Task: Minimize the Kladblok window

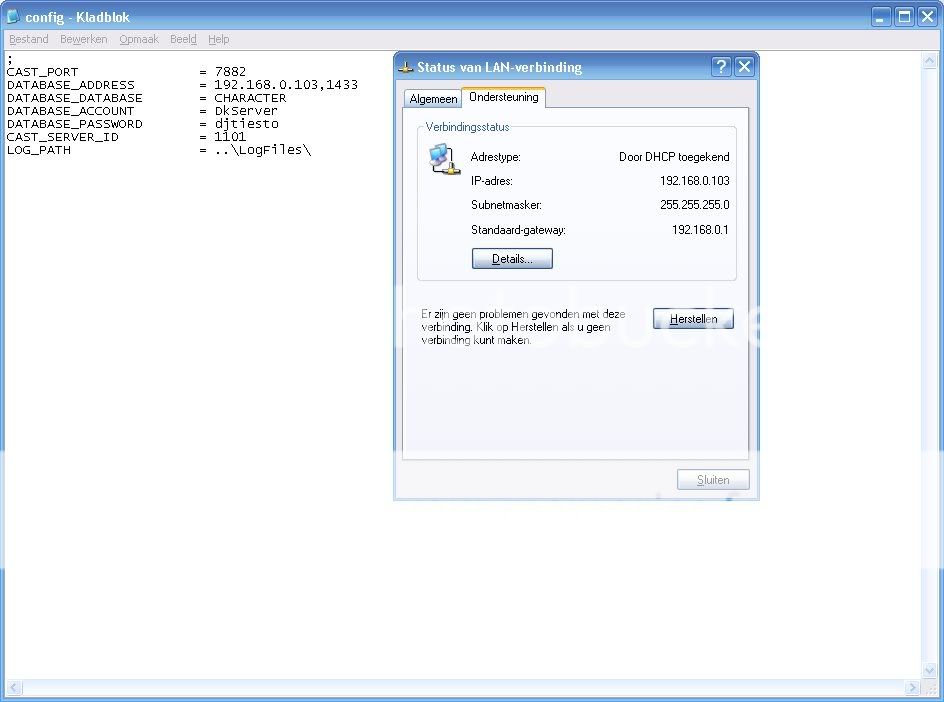Action: 881,16
